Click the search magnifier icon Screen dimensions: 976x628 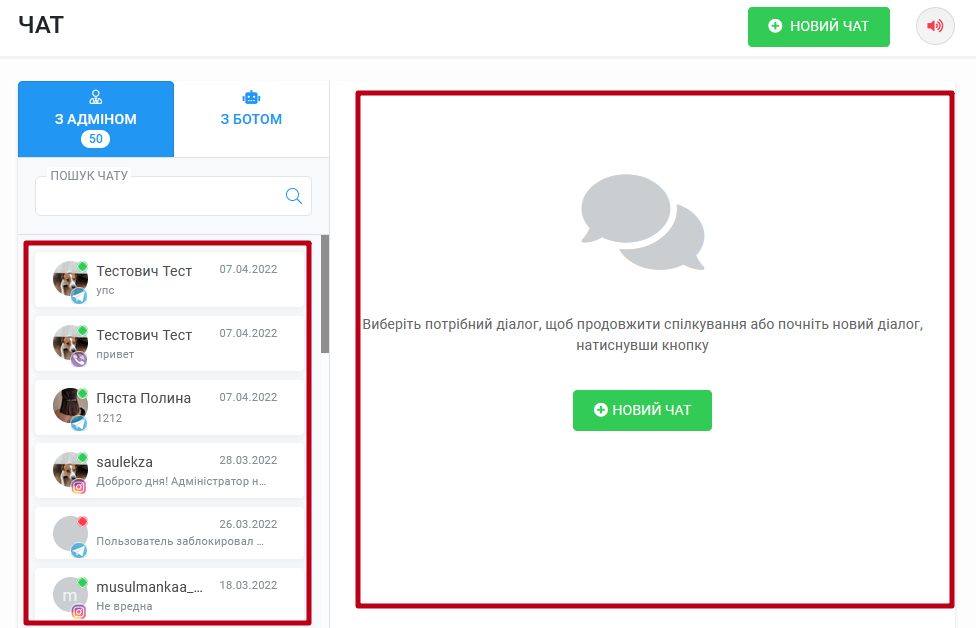tap(294, 196)
